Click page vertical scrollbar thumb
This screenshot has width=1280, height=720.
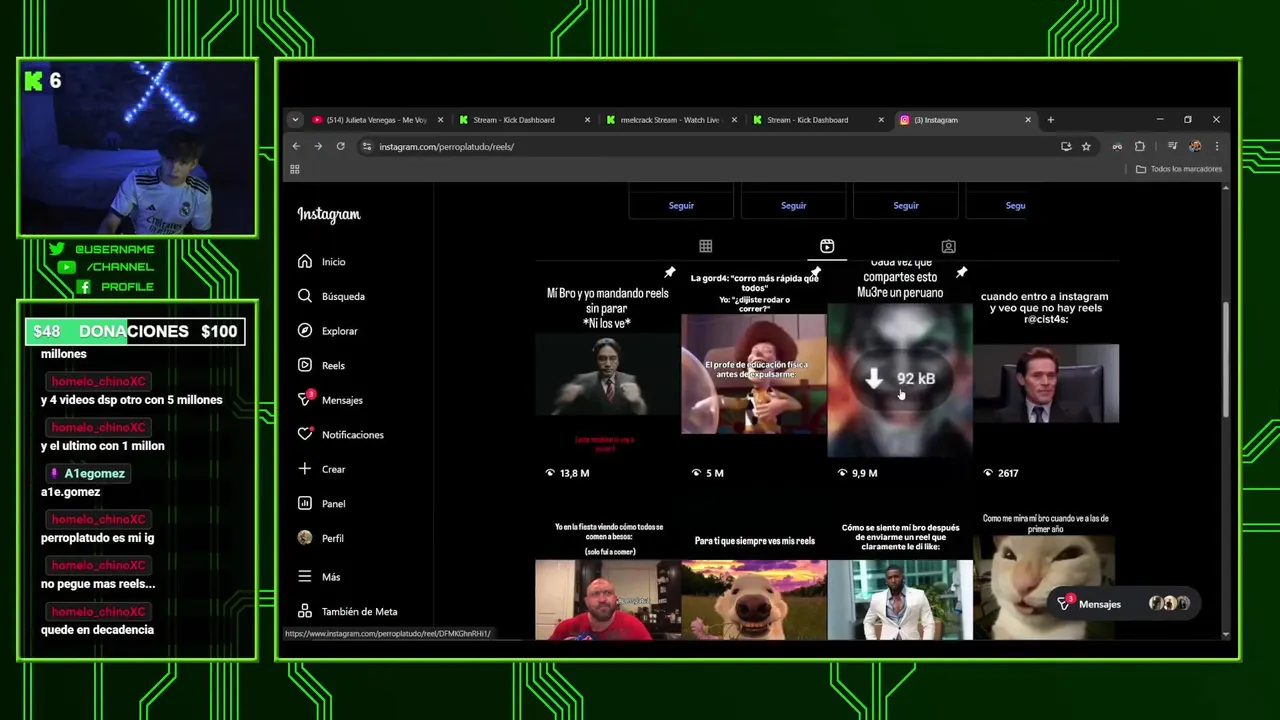click(1226, 360)
